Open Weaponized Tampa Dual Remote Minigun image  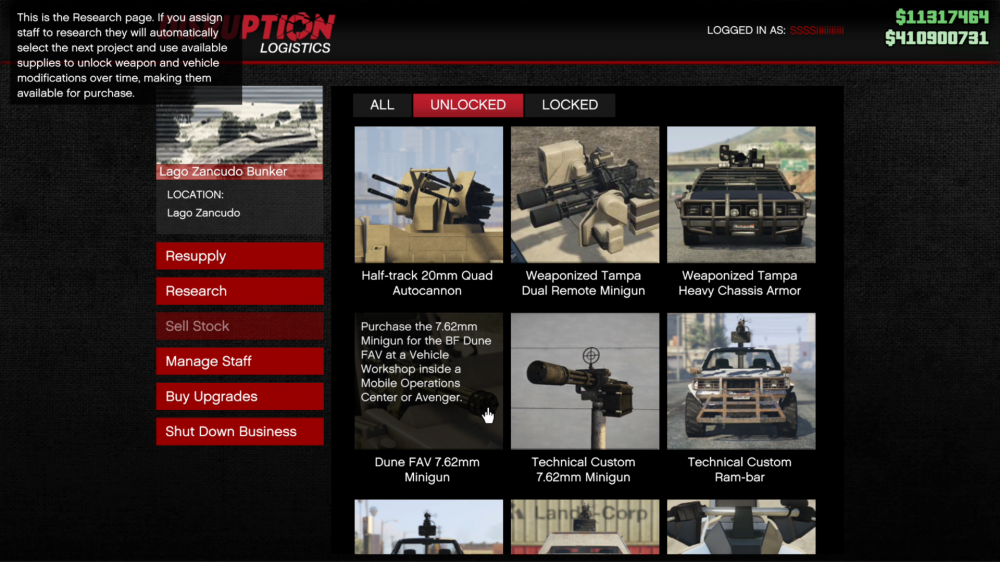pos(585,195)
